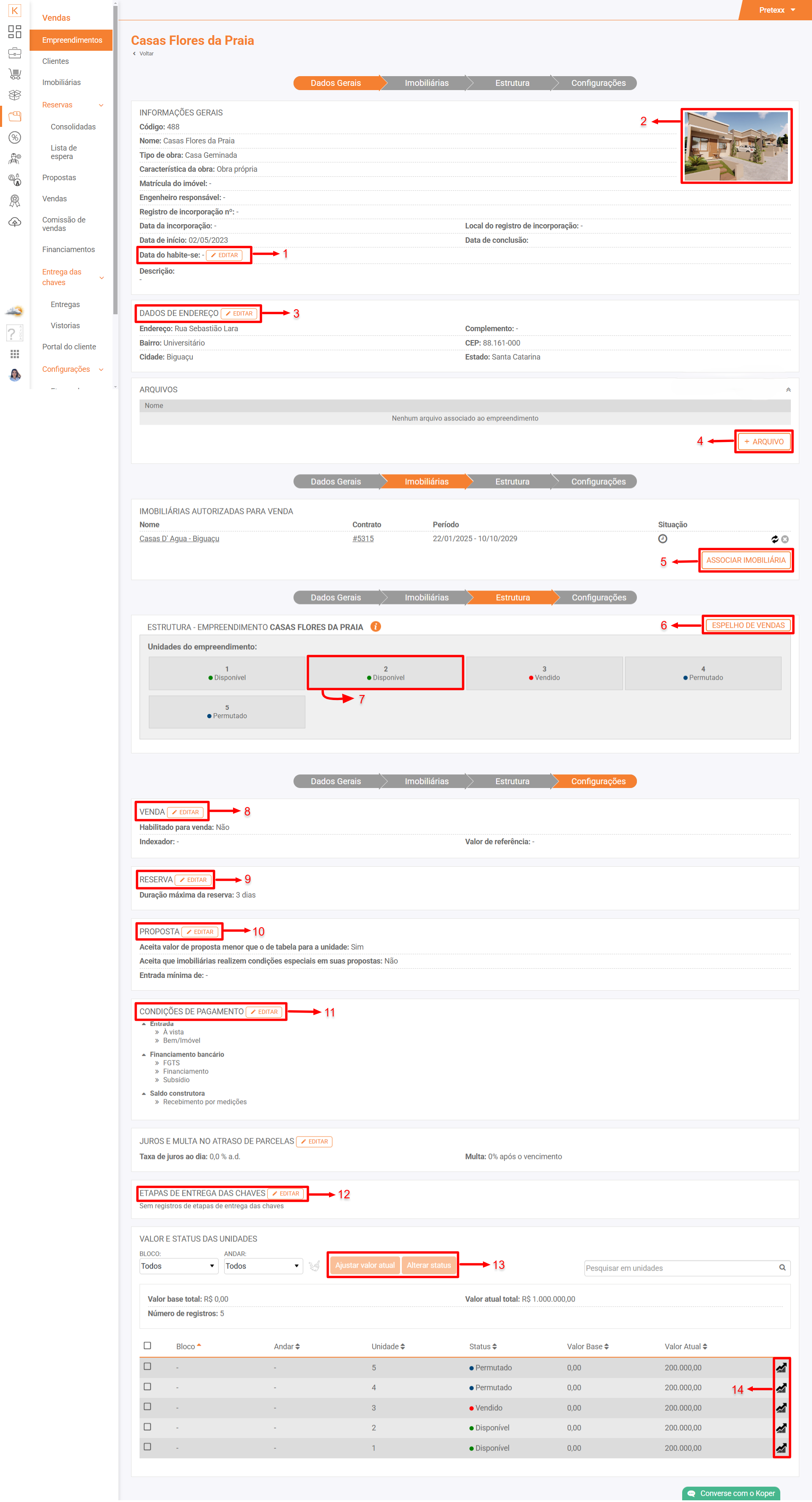Switch to Imobiliárias tab at top
812x1502 pixels.
(426, 83)
